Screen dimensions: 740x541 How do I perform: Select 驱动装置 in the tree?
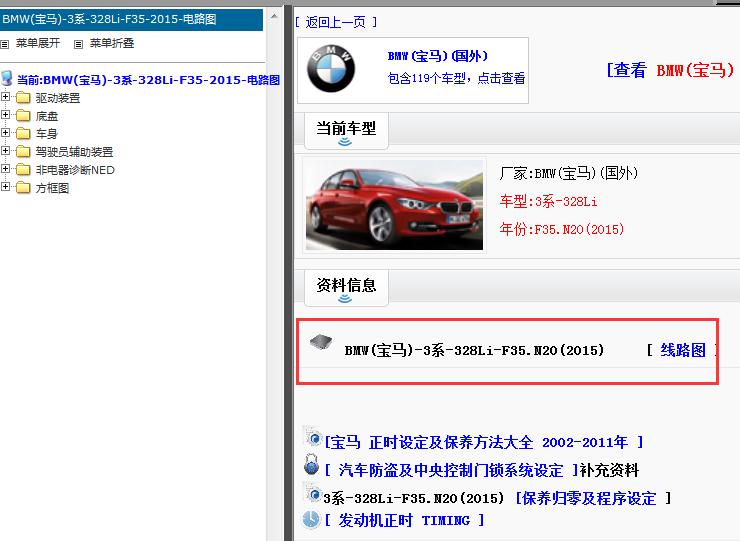click(x=58, y=98)
